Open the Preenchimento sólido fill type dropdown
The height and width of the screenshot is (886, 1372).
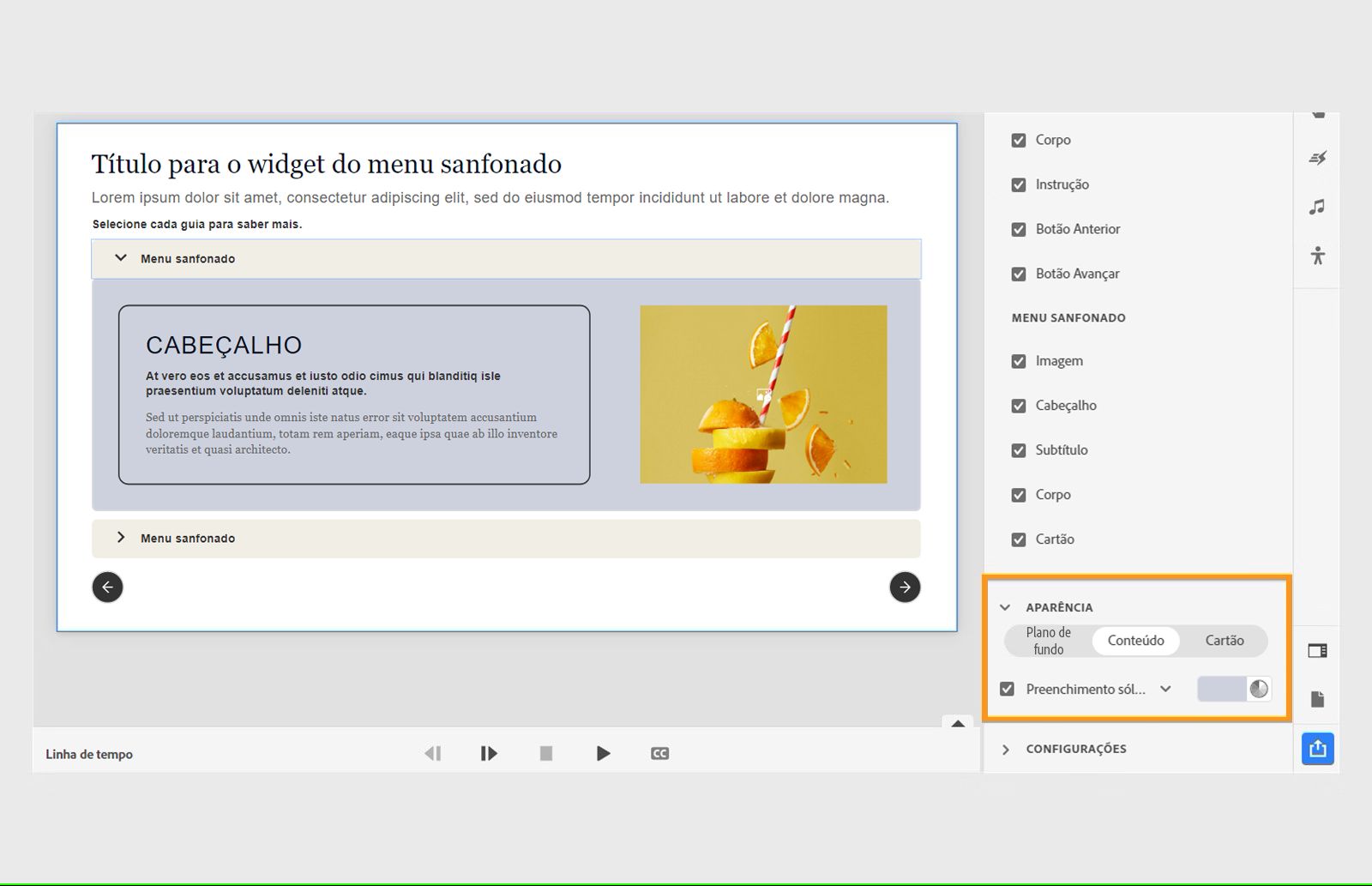point(1165,689)
